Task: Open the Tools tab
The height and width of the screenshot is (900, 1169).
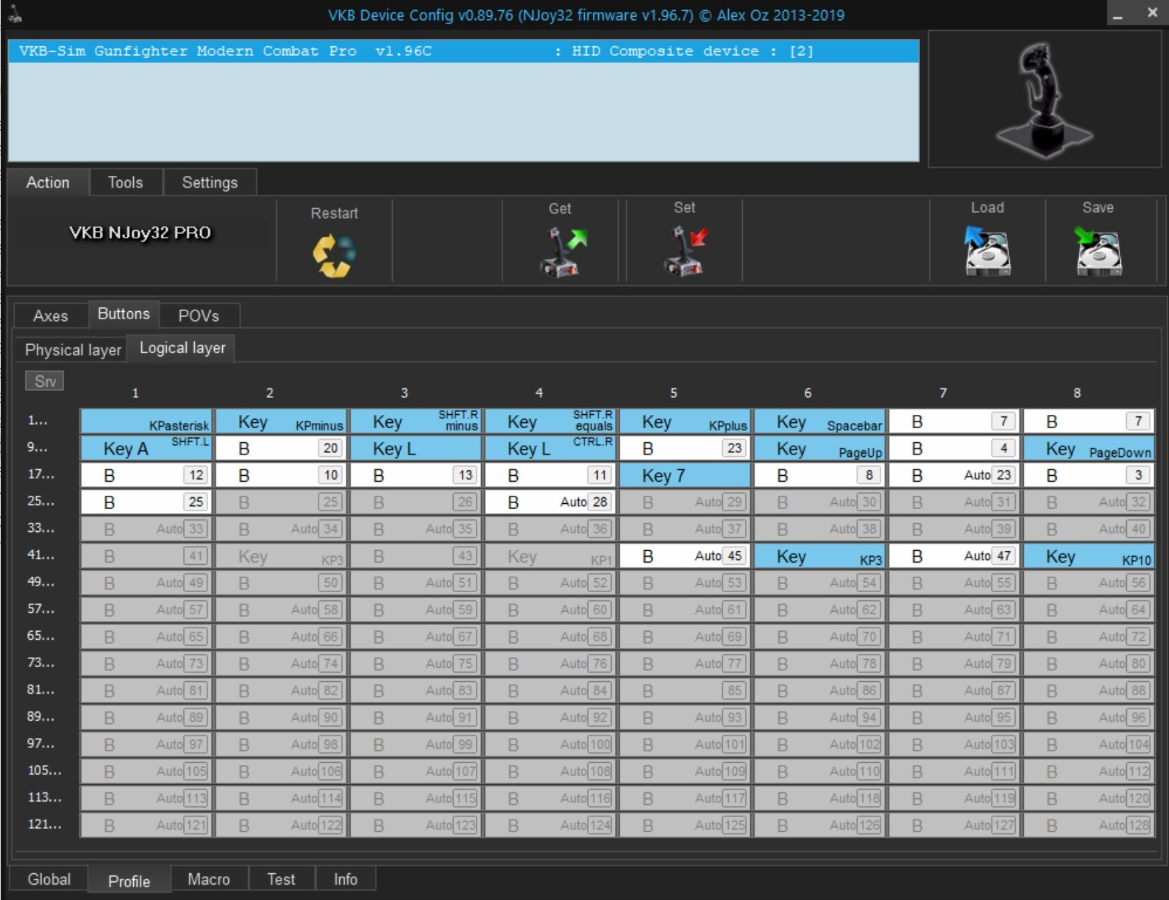Action: pyautogui.click(x=125, y=183)
